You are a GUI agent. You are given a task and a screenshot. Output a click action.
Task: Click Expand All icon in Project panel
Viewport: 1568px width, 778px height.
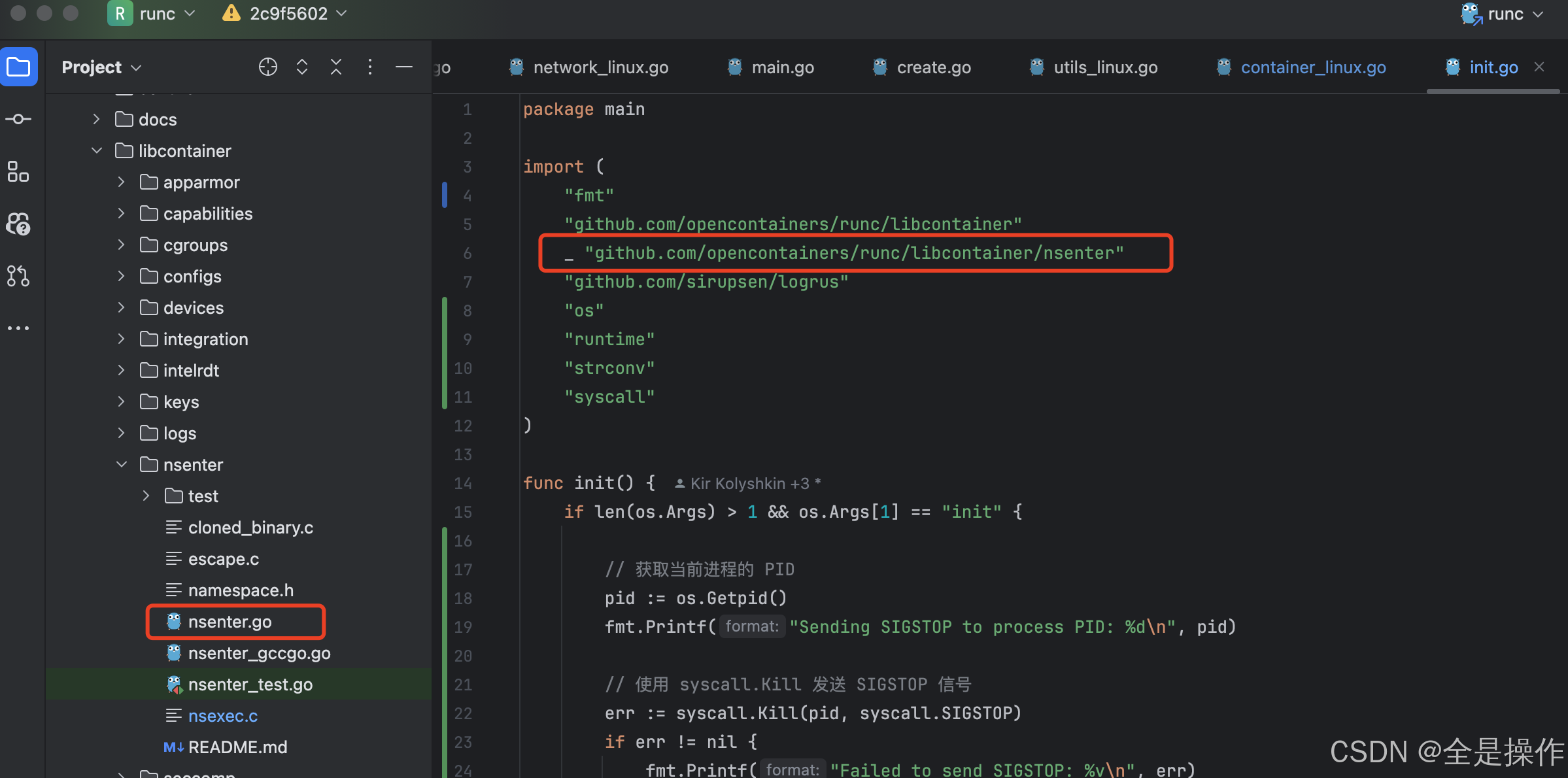(302, 67)
